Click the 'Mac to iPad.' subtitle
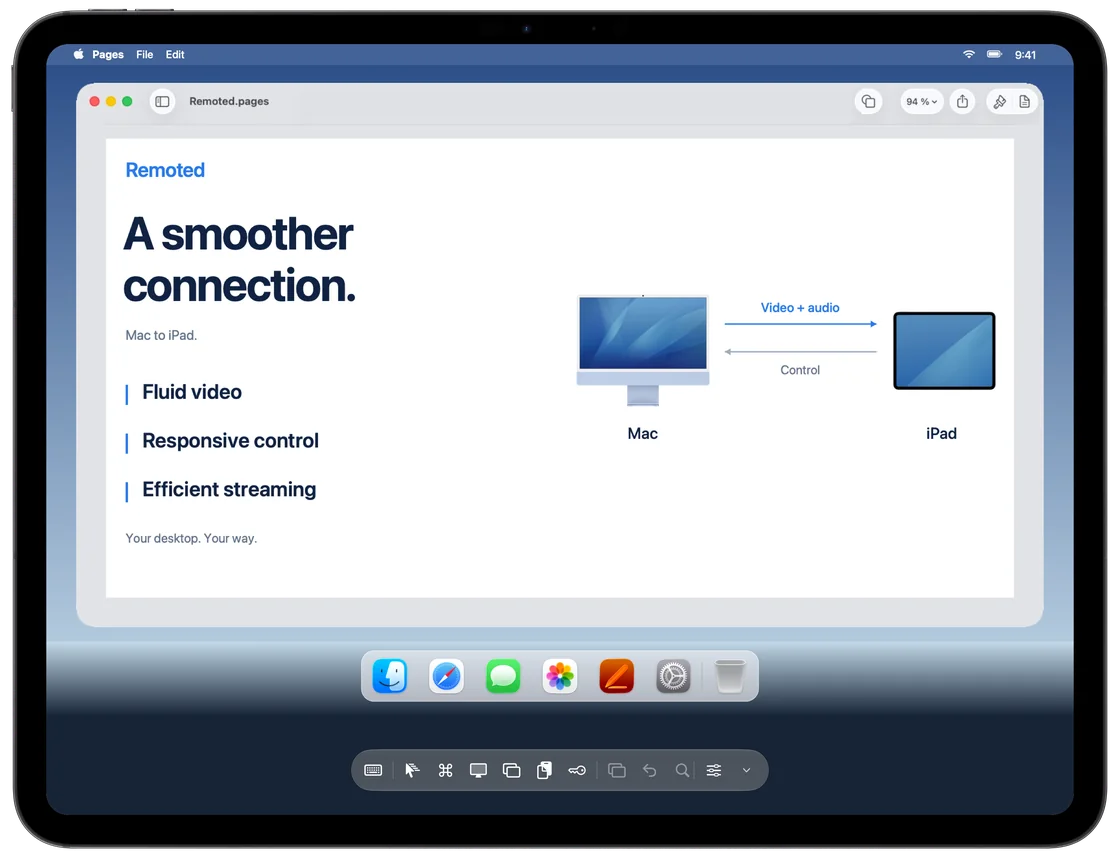 point(161,335)
